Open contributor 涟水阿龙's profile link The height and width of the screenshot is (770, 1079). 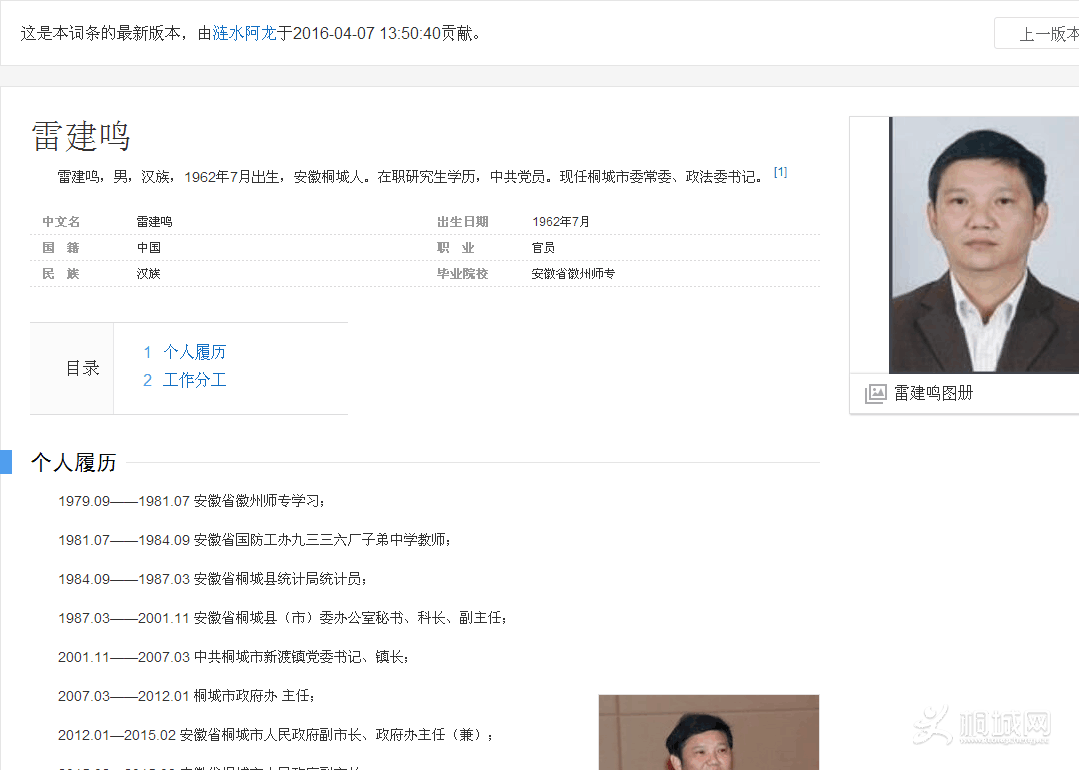244,33
